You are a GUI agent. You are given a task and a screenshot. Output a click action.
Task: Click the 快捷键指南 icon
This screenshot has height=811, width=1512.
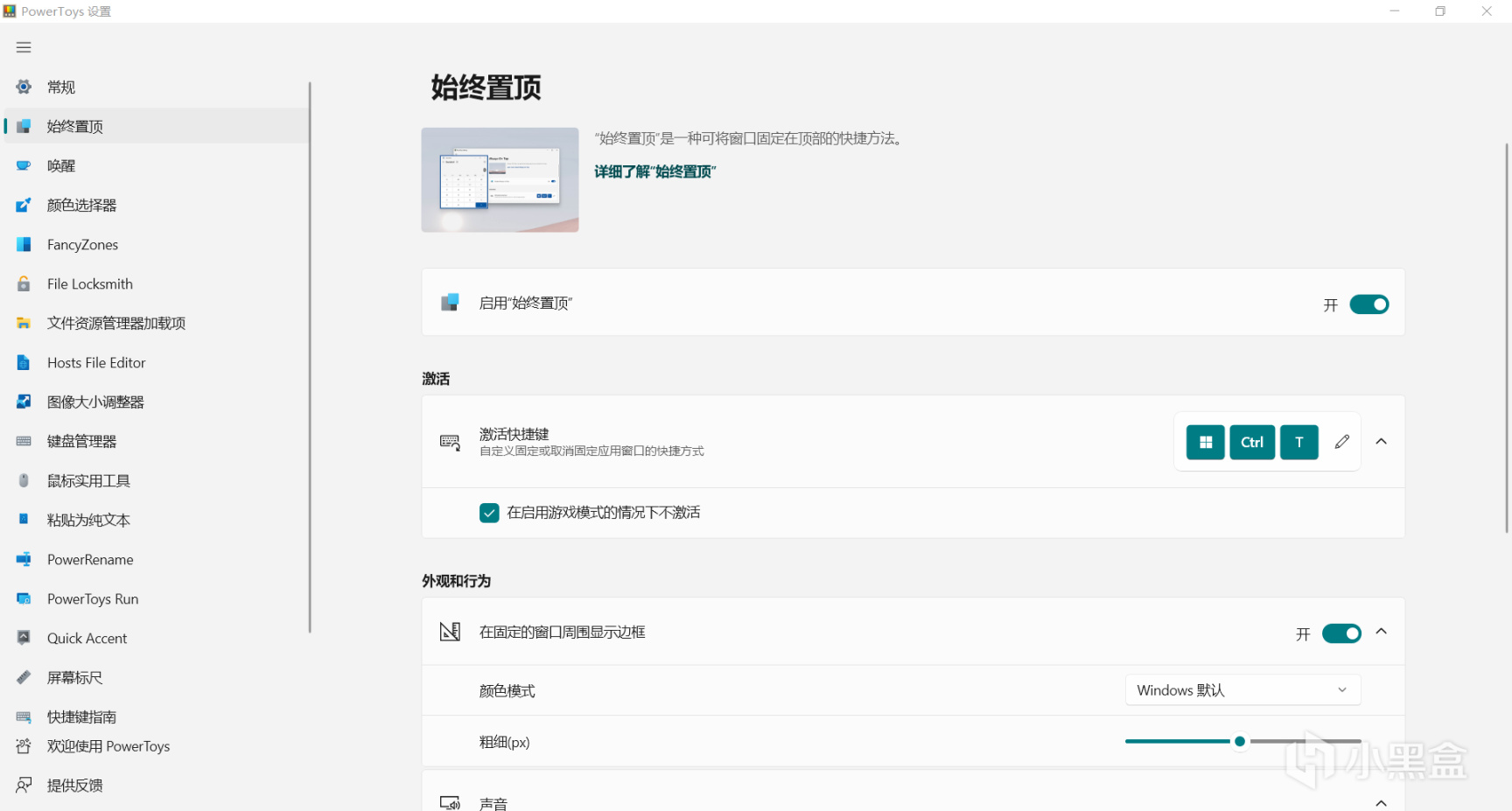tap(24, 717)
